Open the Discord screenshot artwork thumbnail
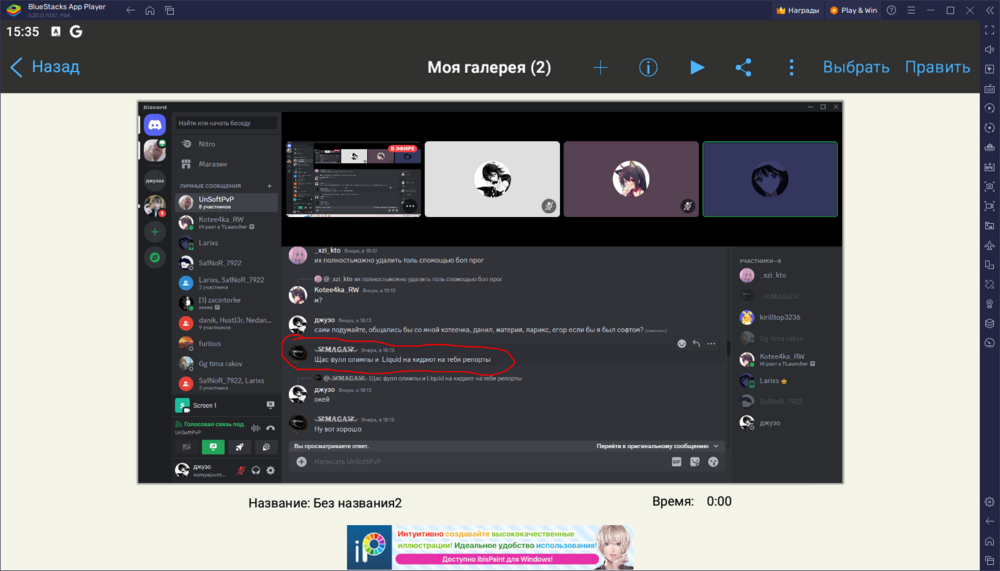The height and width of the screenshot is (571, 1000). [490, 292]
